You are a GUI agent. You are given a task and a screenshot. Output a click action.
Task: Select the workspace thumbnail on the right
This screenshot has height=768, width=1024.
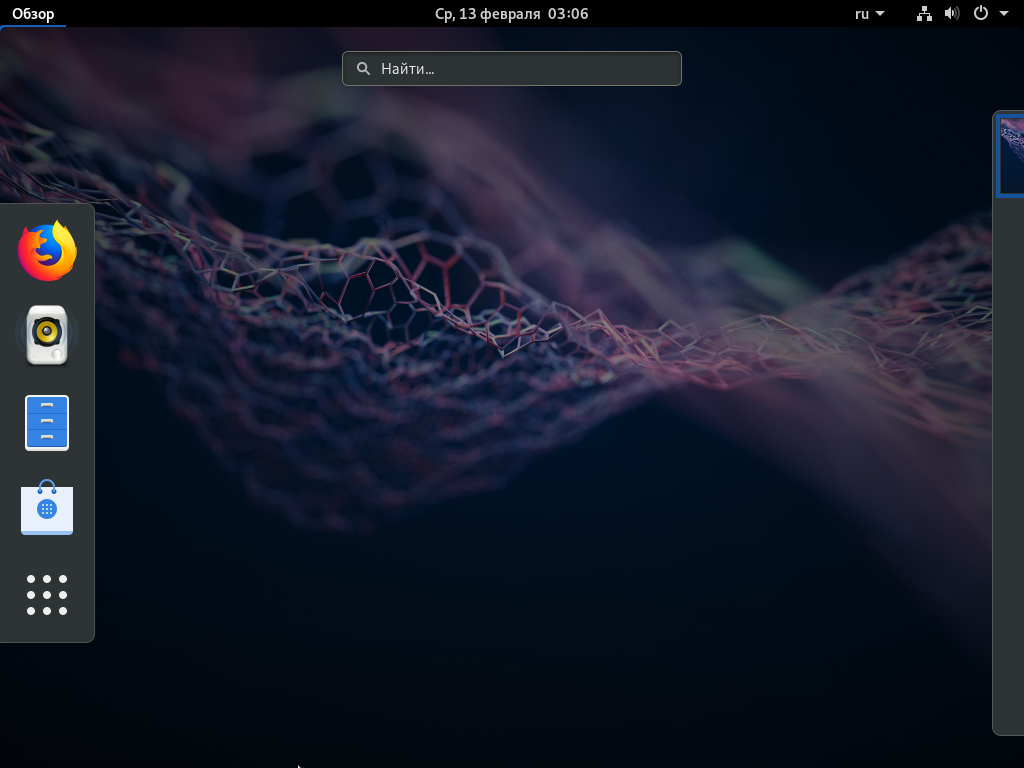[1011, 155]
